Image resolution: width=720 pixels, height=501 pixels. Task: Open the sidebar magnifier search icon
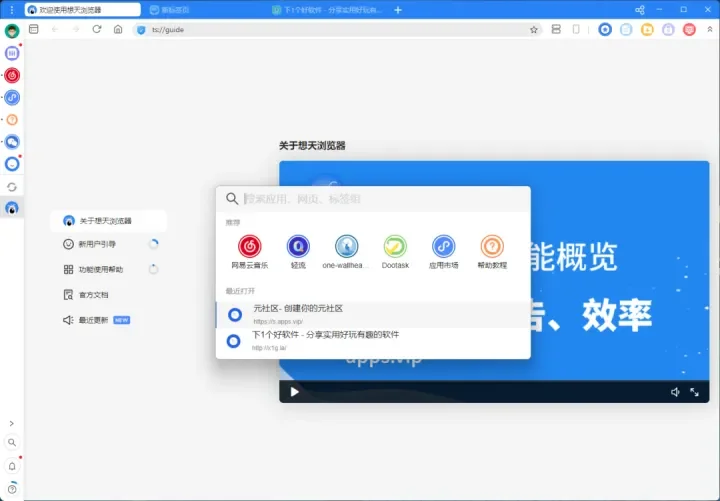[12, 443]
